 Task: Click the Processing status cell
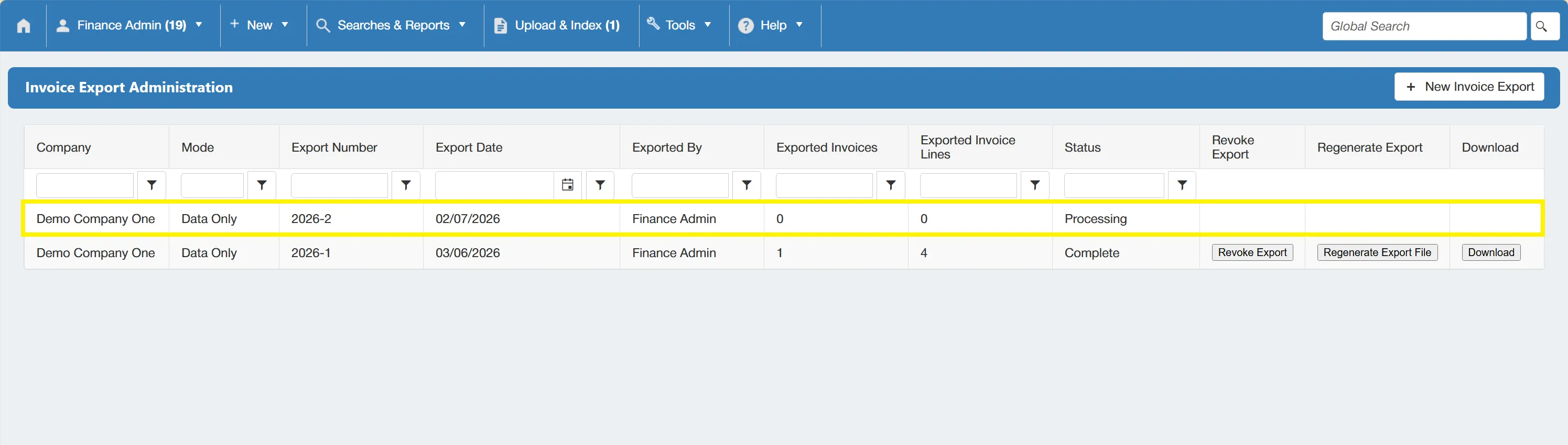[x=1126, y=219]
